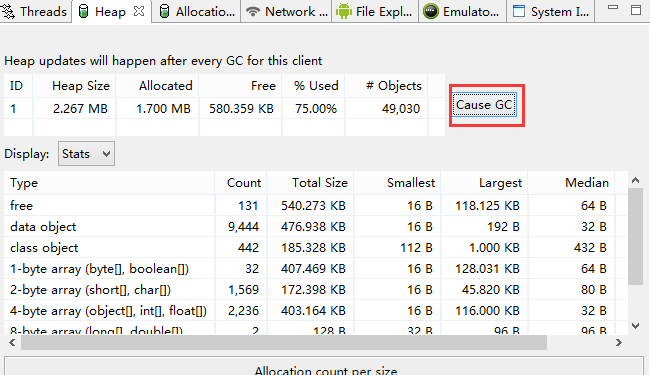Minimize the view panel
This screenshot has width=650, height=375.
613,7
